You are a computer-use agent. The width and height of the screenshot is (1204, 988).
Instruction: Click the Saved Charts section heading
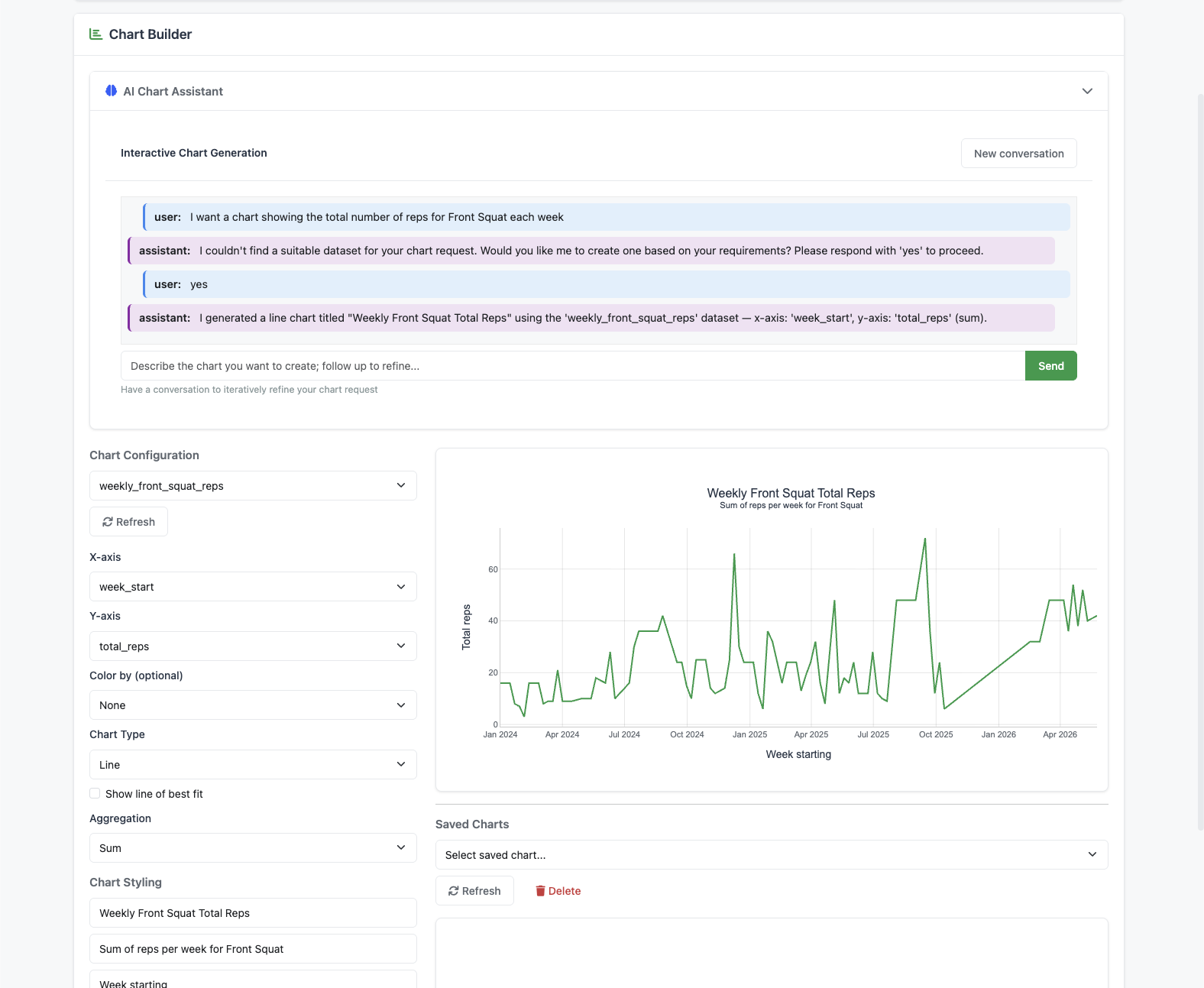coord(472,824)
